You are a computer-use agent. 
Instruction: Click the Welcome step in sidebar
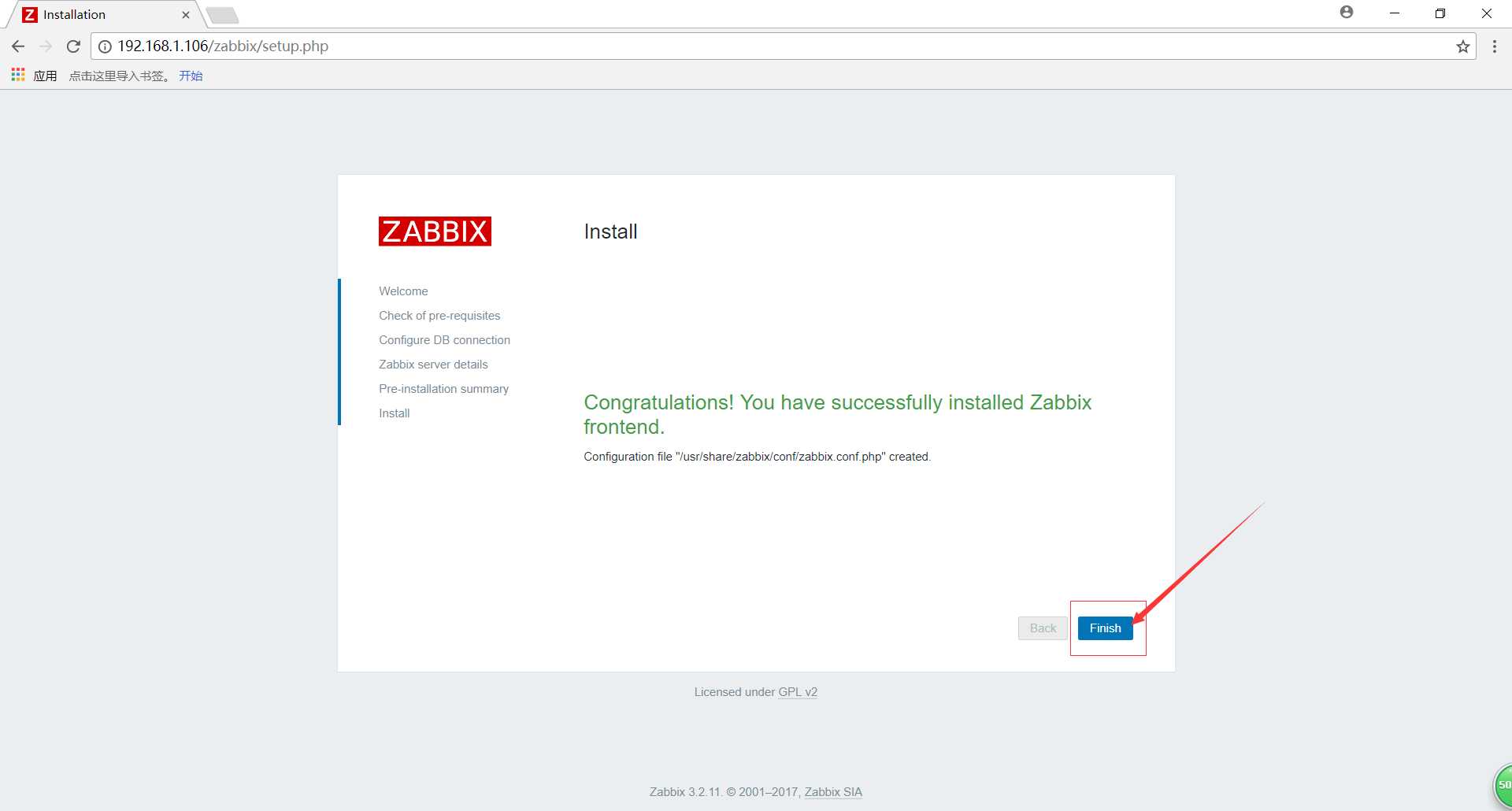pyautogui.click(x=403, y=291)
